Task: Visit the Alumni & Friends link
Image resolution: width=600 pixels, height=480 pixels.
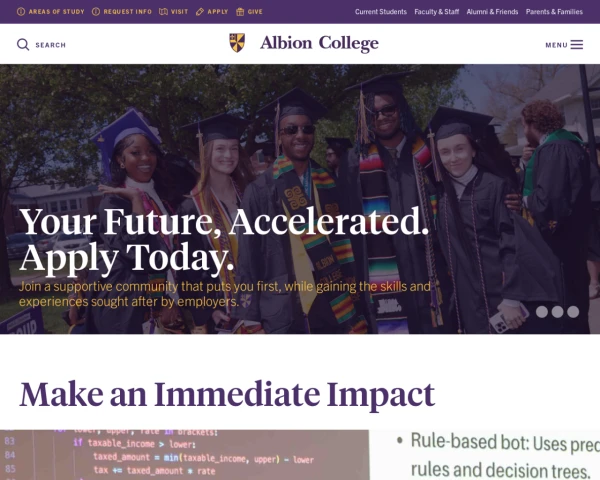Action: pos(491,12)
